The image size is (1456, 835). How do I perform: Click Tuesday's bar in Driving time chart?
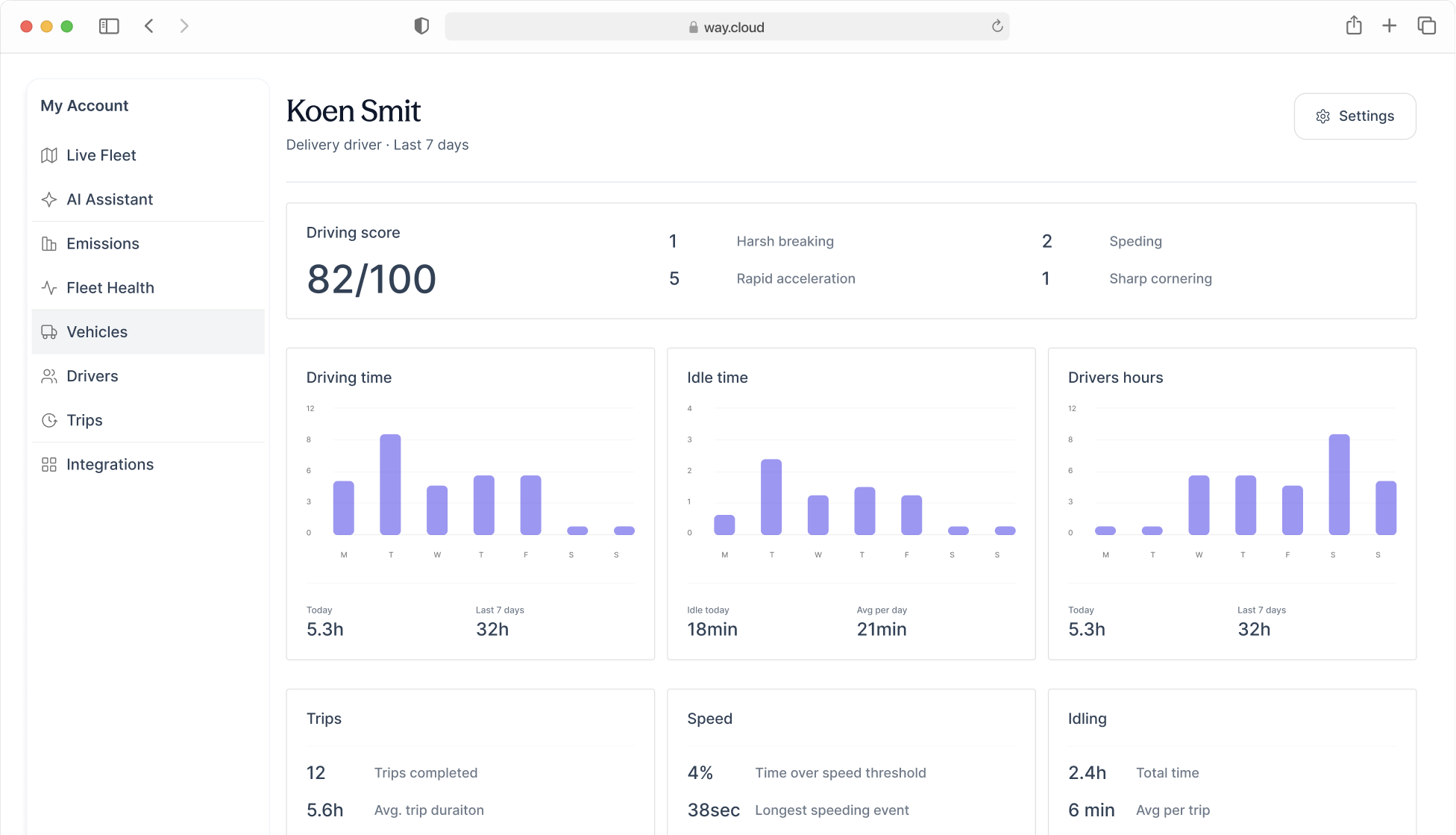(390, 484)
